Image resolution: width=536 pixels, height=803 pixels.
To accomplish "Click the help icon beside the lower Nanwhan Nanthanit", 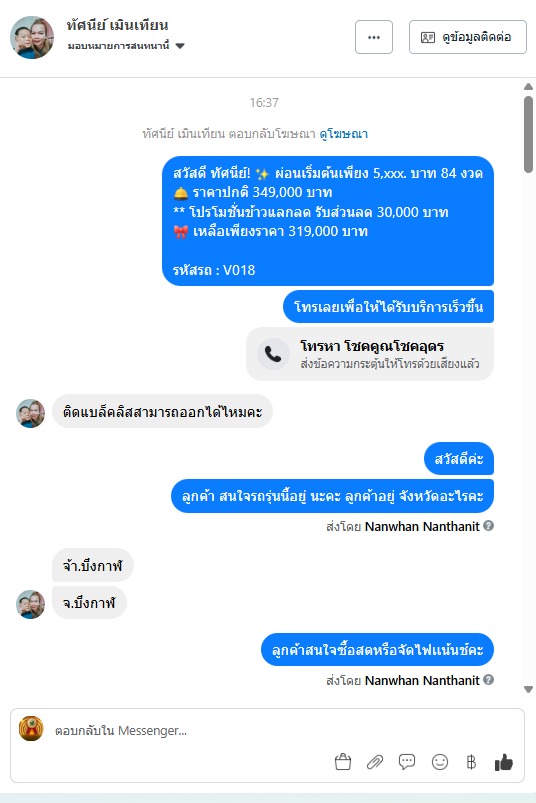I will [x=488, y=680].
